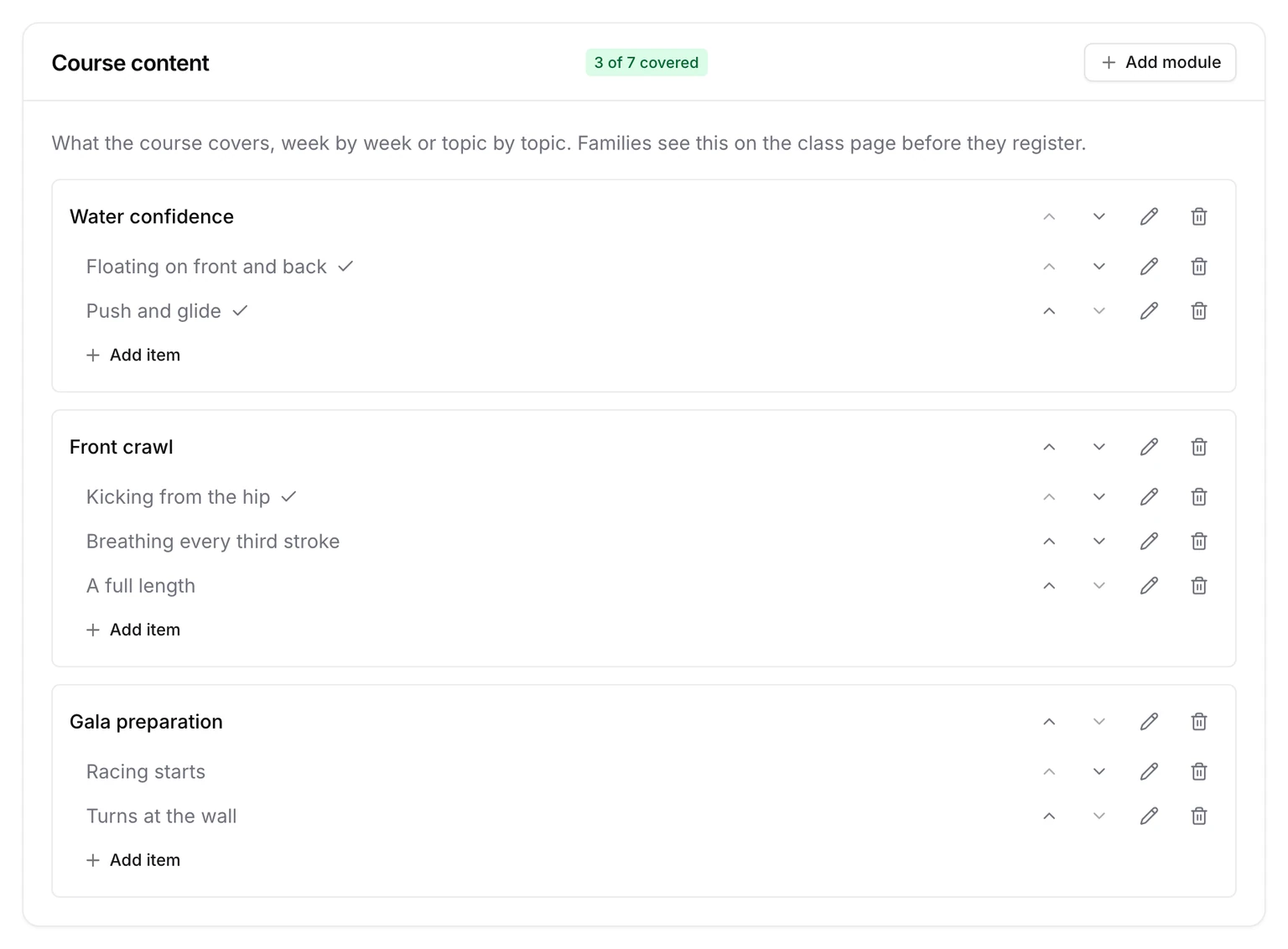
Task: Edit the Water confidence module title
Action: (x=1149, y=216)
